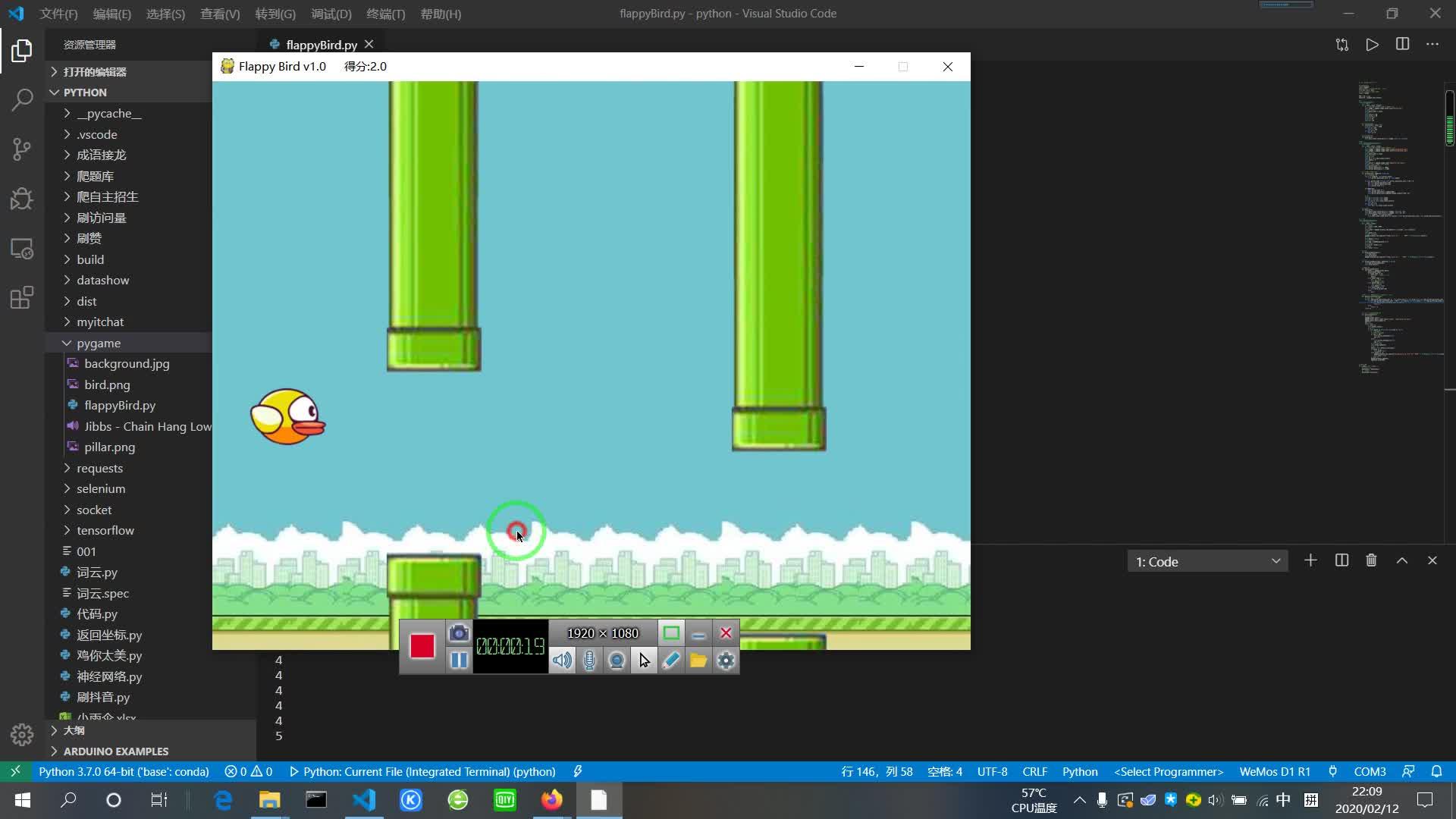
Task: Open background.jpg in the file tree
Action: pos(127,363)
